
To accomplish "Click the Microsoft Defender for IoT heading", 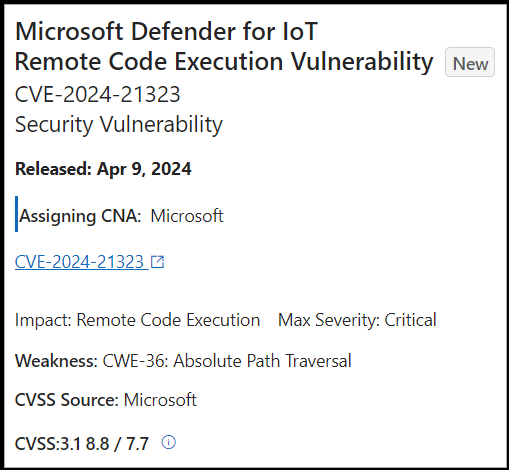I will tap(166, 31).
